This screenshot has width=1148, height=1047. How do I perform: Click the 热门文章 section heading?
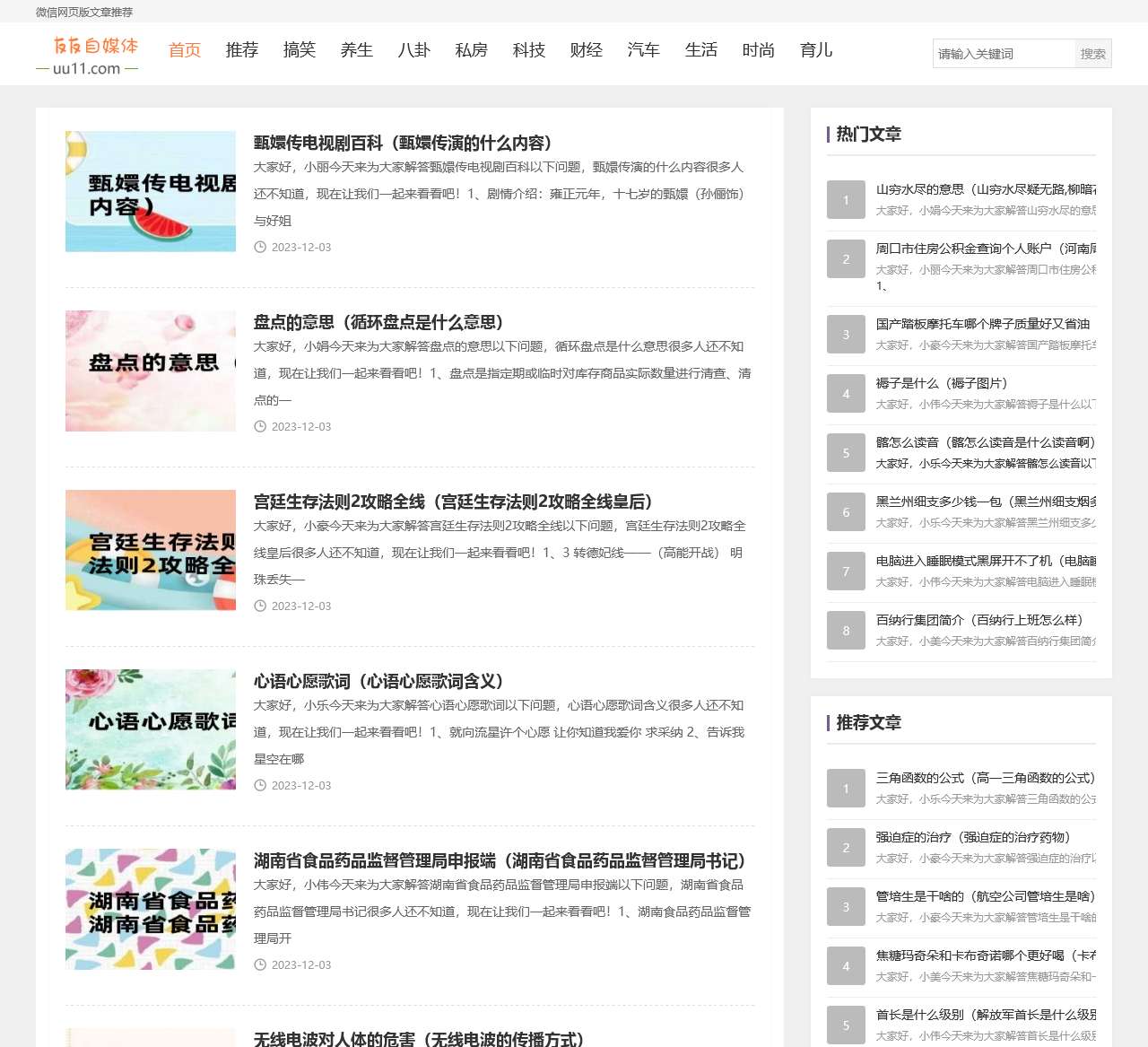pyautogui.click(x=868, y=135)
